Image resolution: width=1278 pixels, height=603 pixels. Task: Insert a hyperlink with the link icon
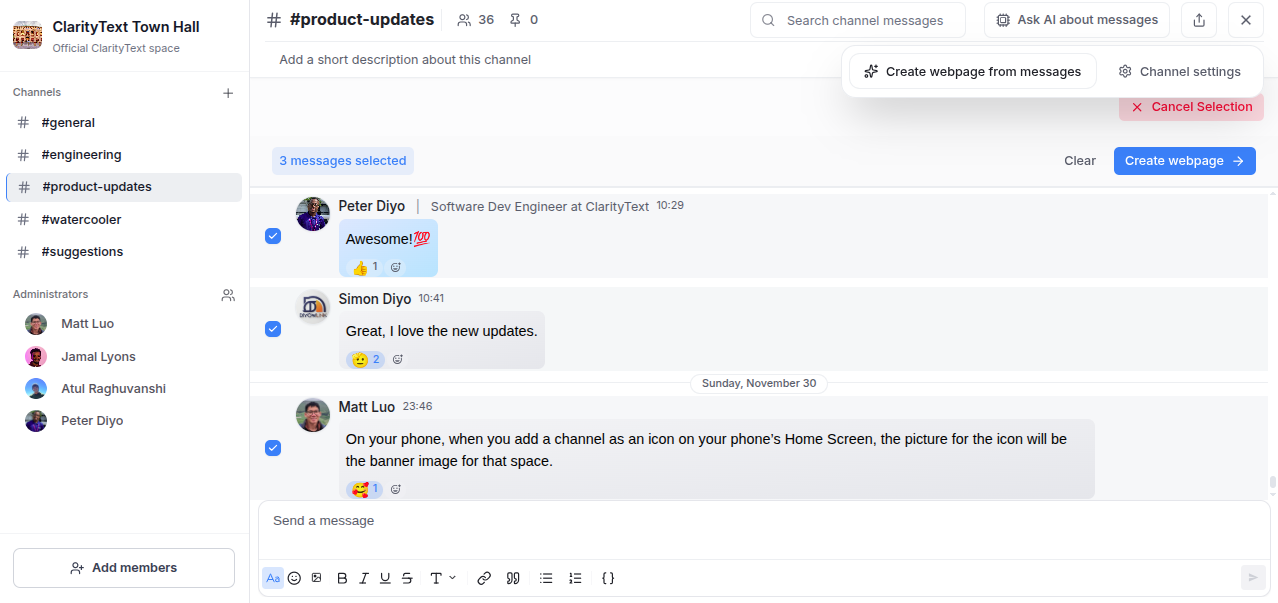(484, 578)
